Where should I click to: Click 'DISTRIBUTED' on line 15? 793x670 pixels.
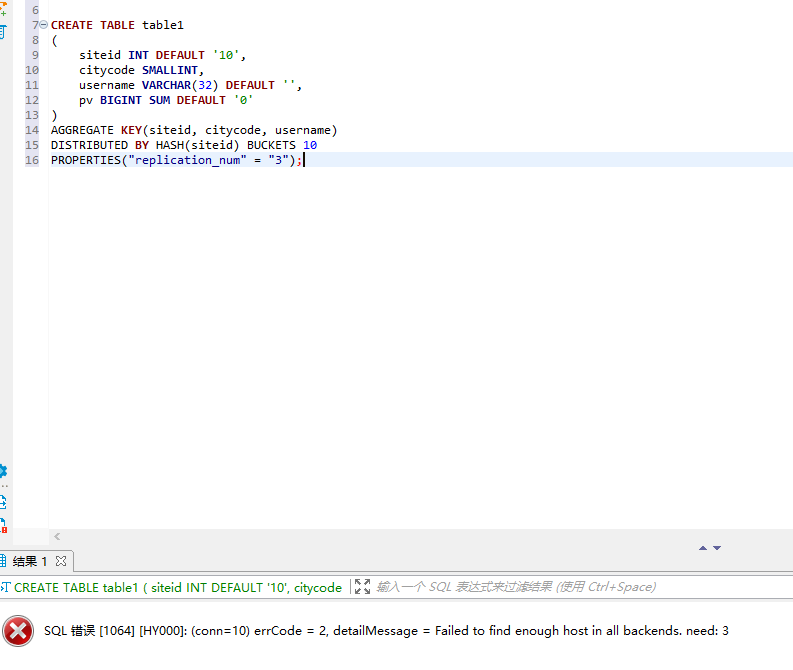89,145
